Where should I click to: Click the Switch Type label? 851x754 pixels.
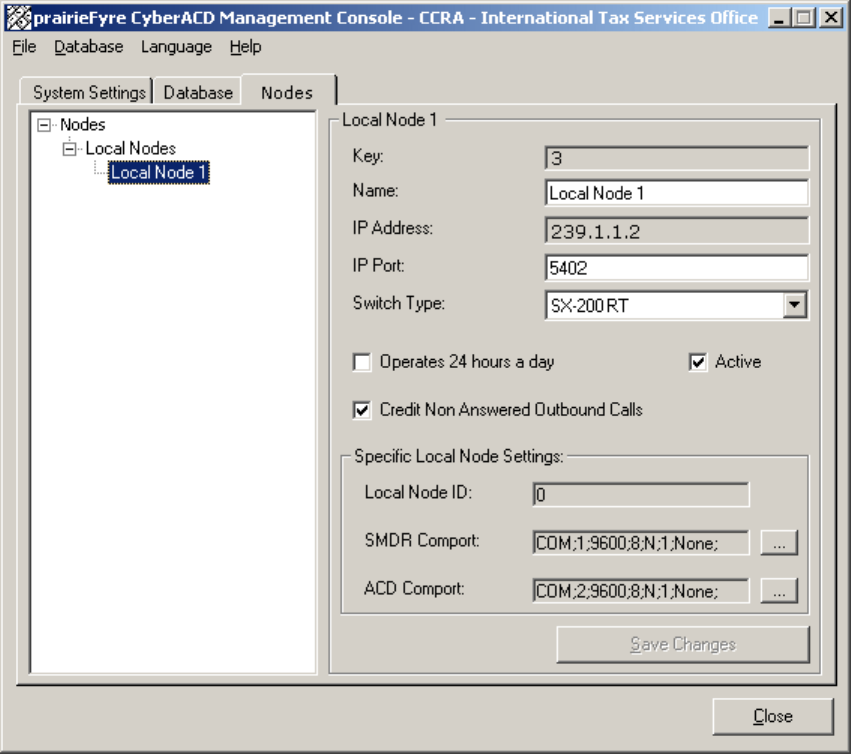pyautogui.click(x=398, y=303)
